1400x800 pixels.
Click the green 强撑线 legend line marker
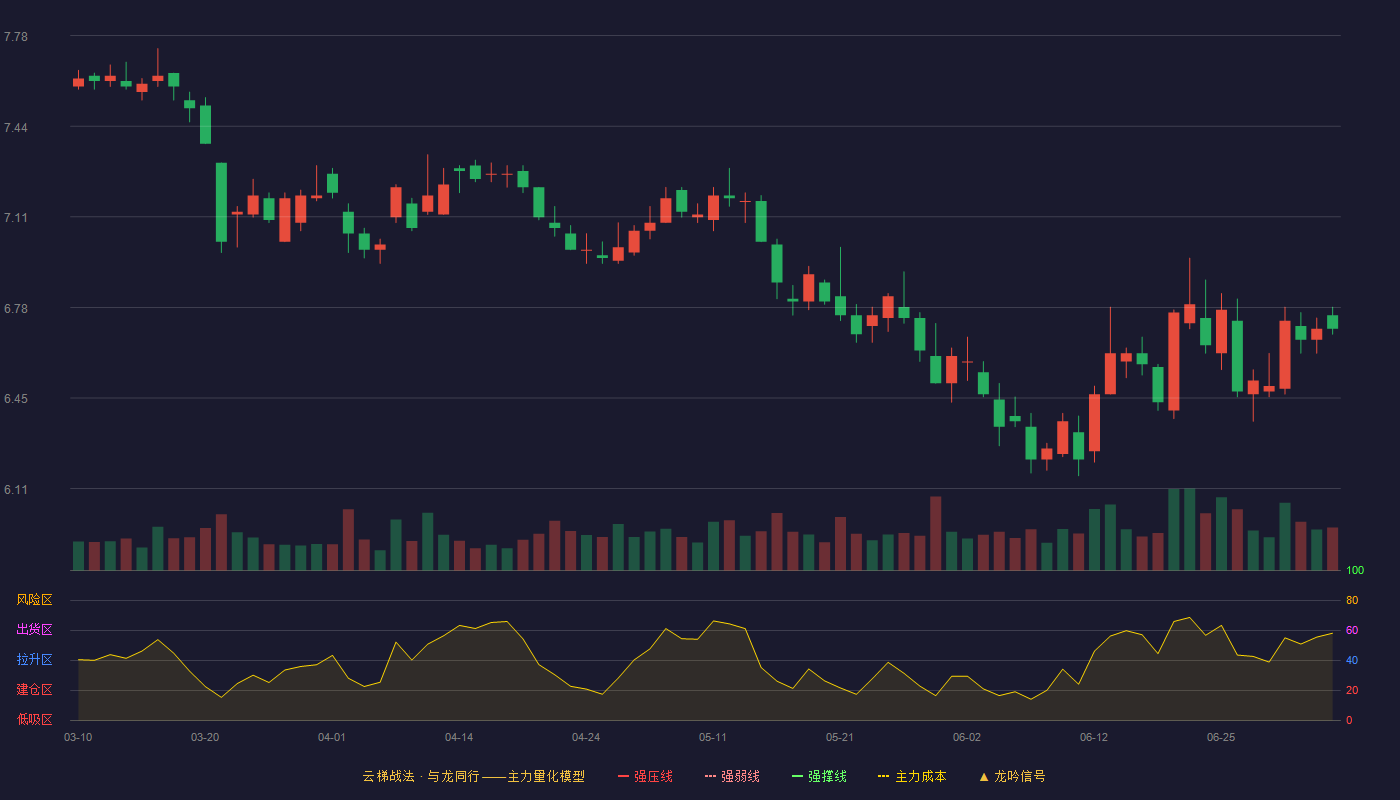[x=798, y=776]
